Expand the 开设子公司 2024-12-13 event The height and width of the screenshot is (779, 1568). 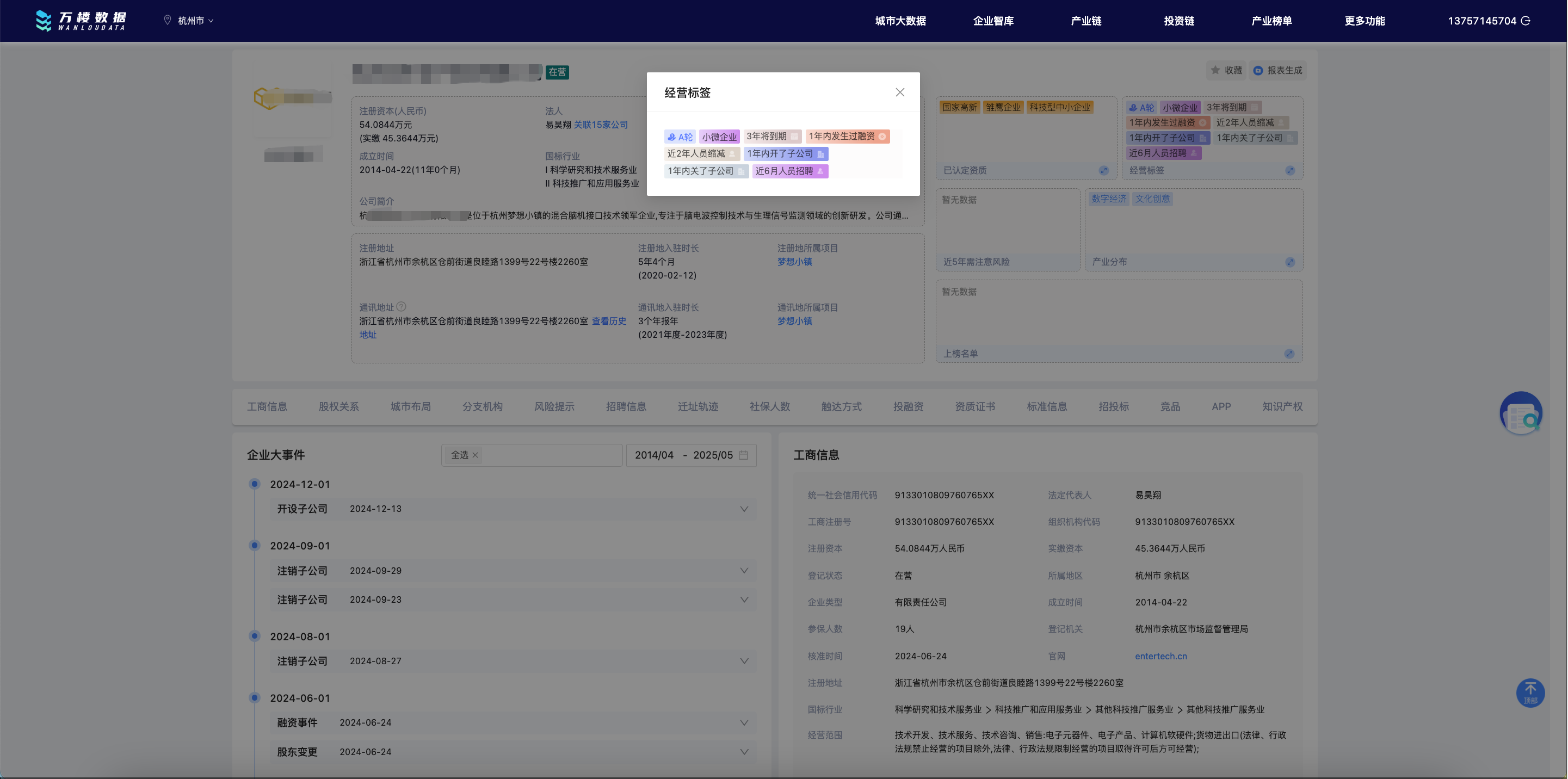tap(744, 509)
